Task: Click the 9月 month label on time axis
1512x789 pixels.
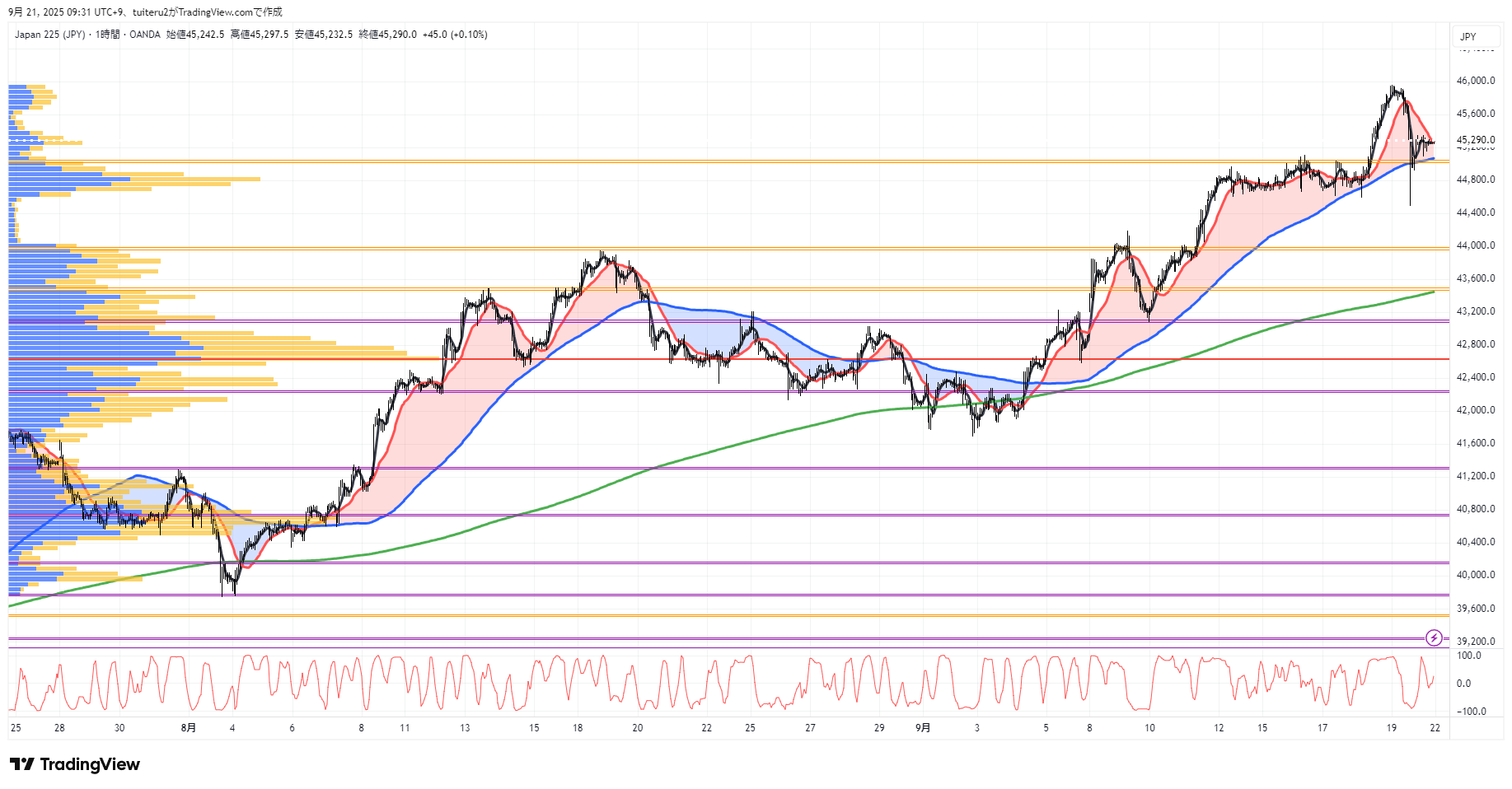Action: (x=923, y=727)
